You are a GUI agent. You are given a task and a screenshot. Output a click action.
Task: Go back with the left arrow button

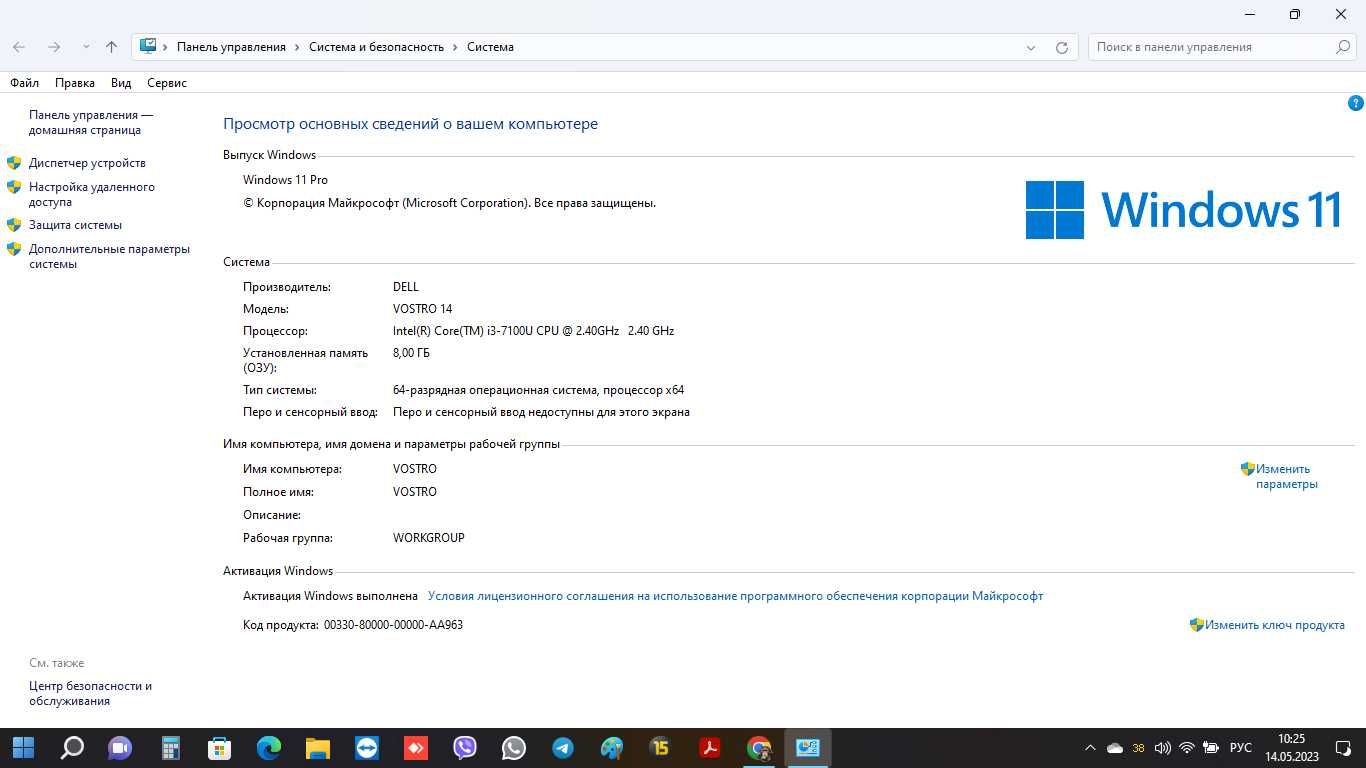click(19, 47)
